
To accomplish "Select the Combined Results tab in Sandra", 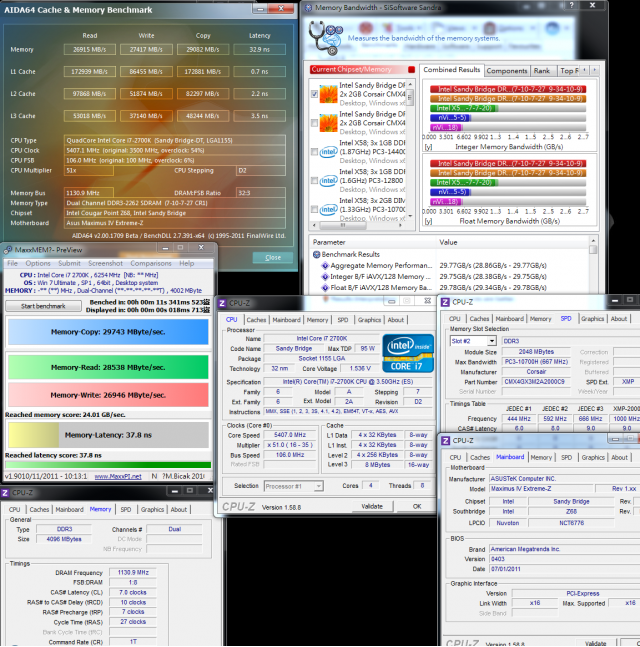I will click(451, 70).
